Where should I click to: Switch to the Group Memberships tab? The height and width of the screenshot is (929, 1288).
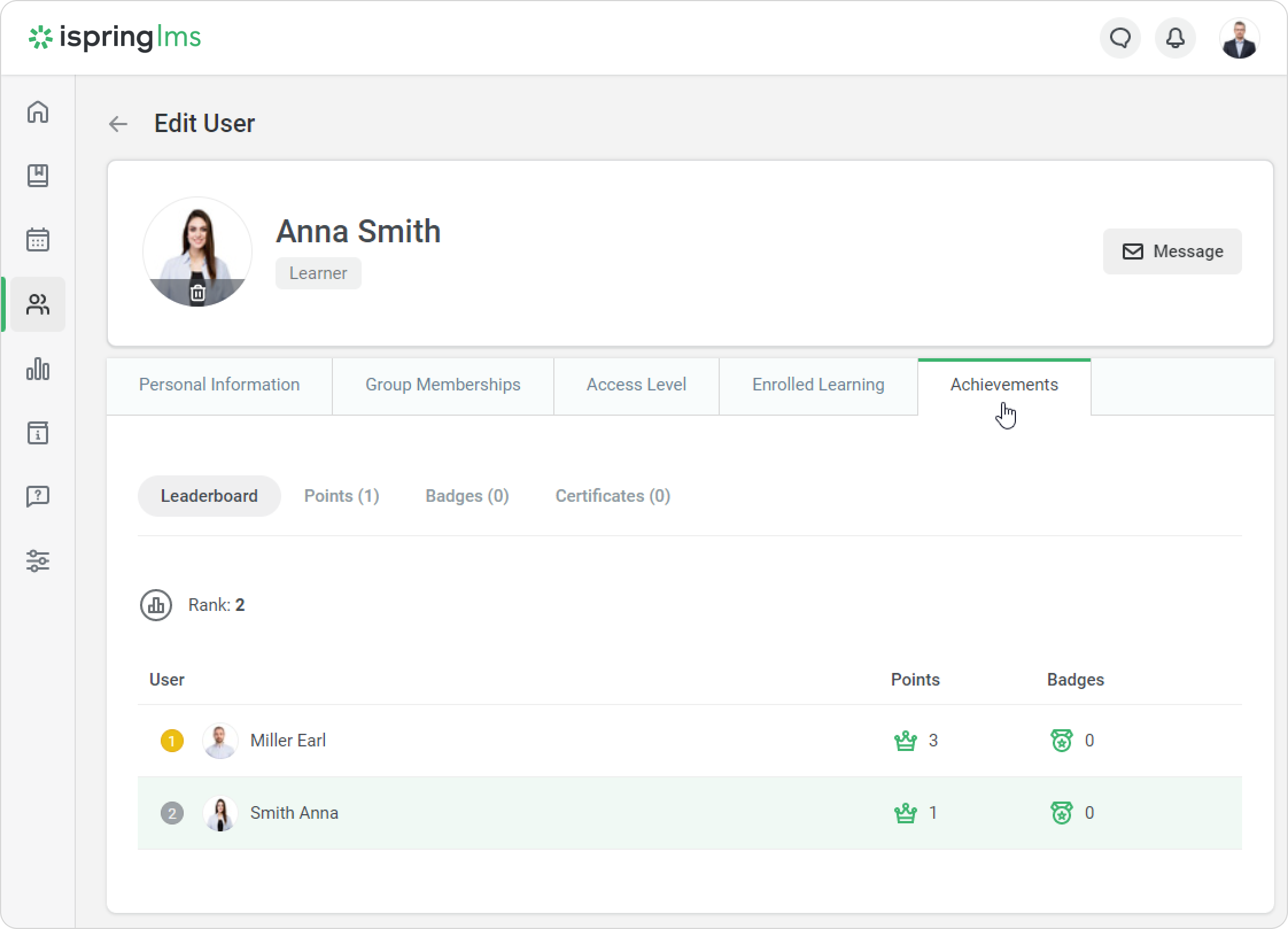[x=443, y=385]
